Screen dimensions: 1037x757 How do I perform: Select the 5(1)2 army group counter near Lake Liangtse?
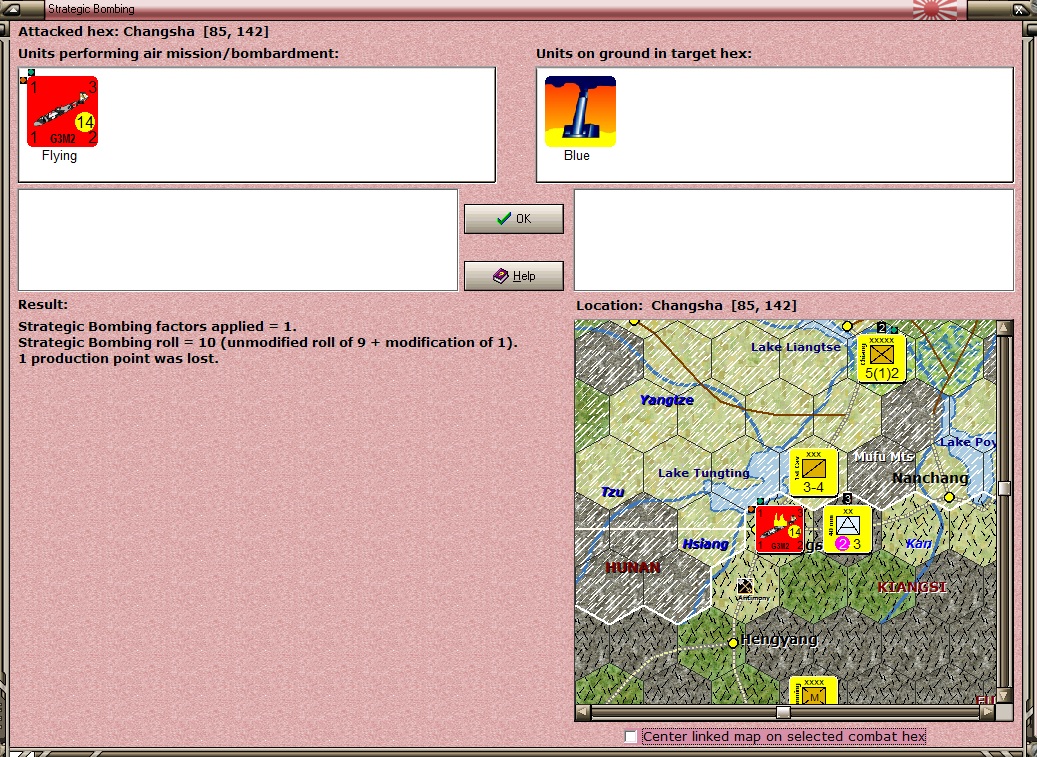(882, 358)
